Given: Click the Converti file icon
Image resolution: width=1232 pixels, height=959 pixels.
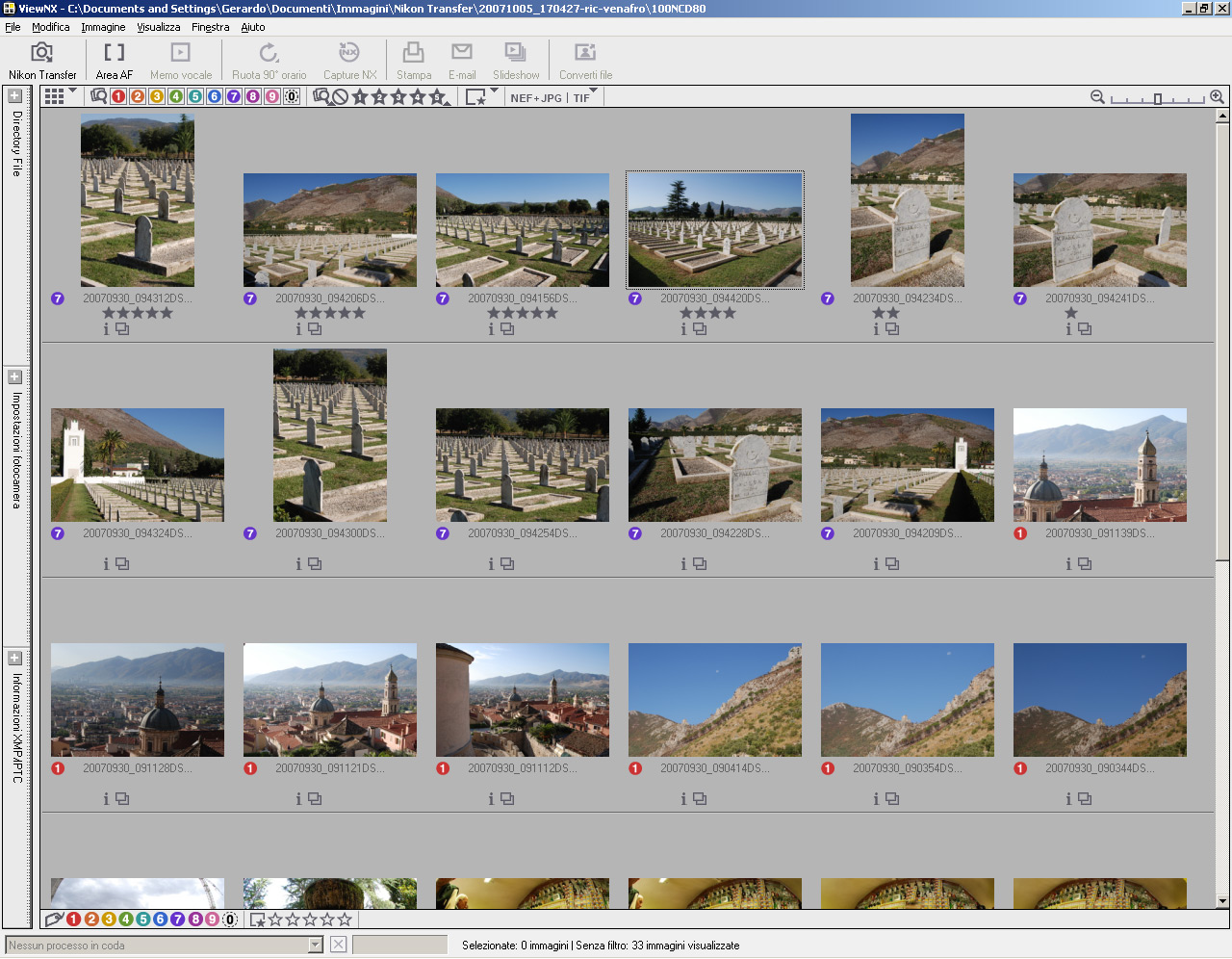Looking at the screenshot, I should [585, 52].
